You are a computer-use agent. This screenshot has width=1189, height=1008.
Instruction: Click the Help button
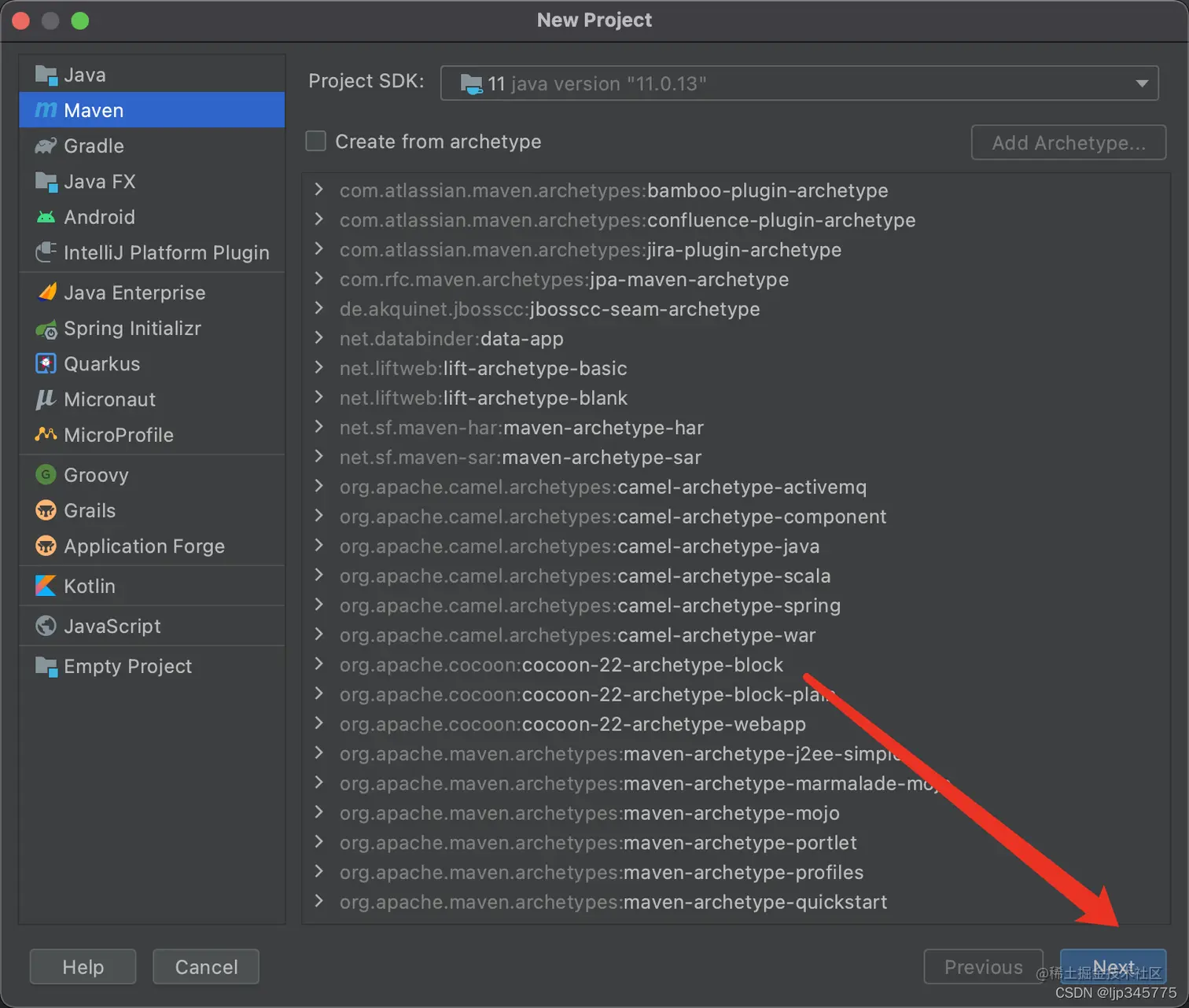point(83,966)
